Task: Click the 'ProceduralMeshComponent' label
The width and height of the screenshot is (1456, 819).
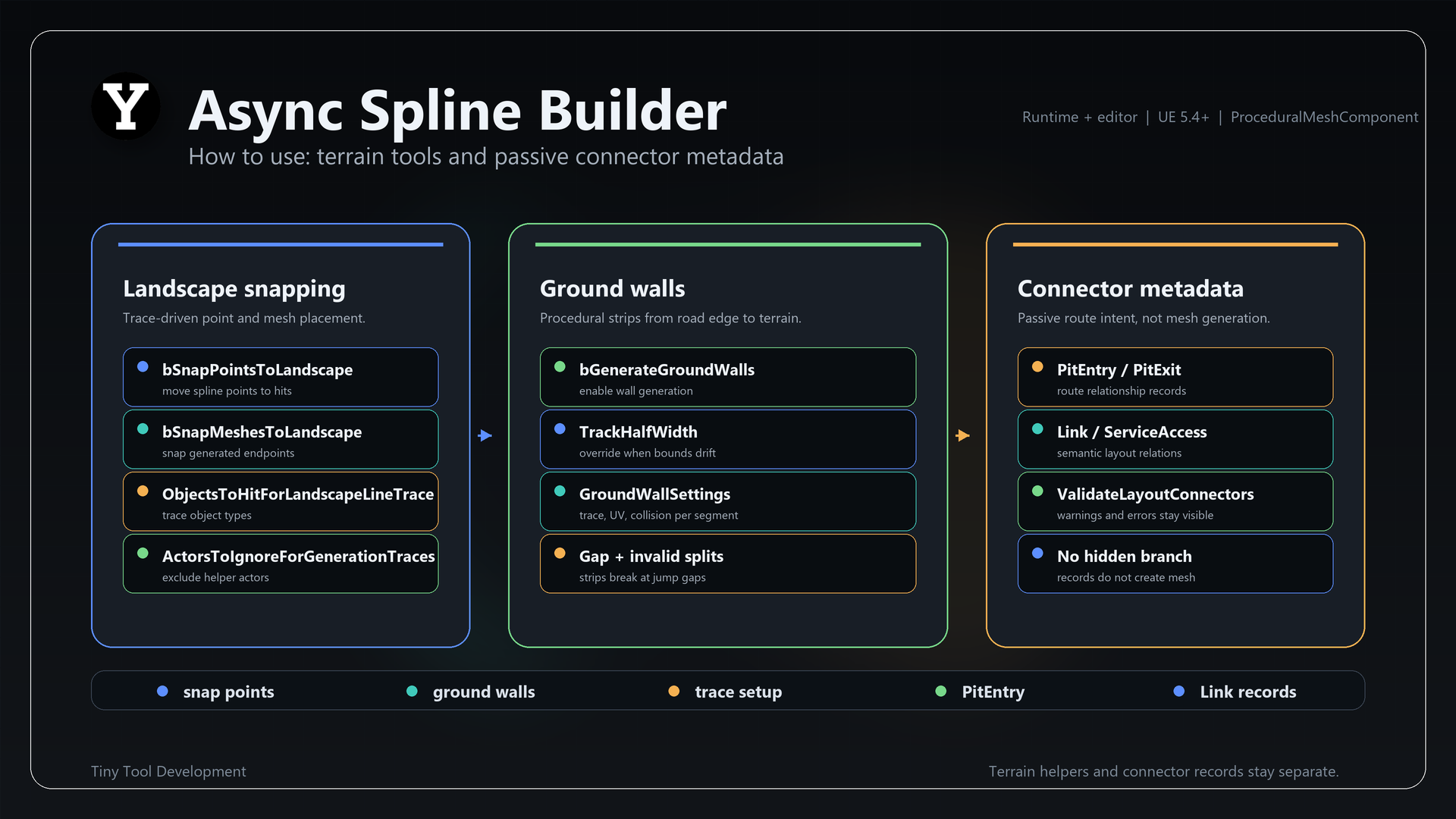Action: point(1324,117)
